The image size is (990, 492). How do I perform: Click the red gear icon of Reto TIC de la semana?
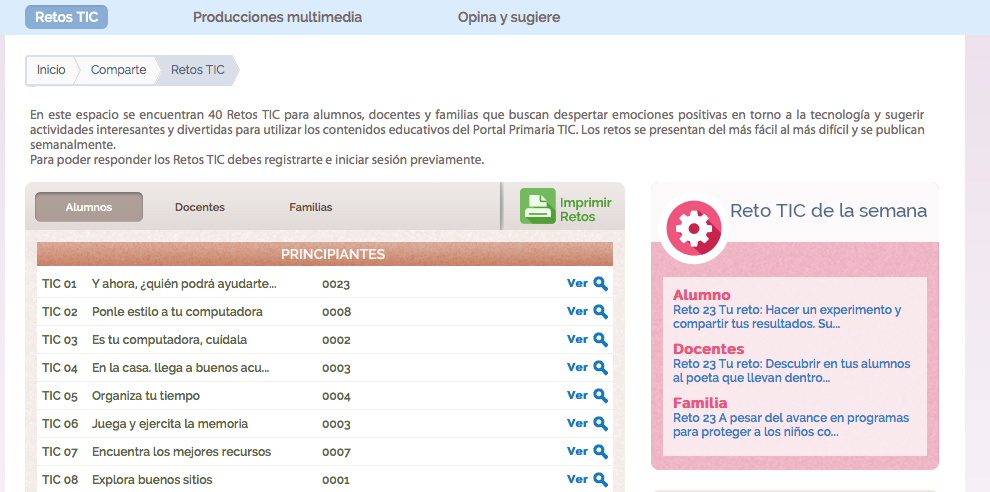click(x=692, y=228)
